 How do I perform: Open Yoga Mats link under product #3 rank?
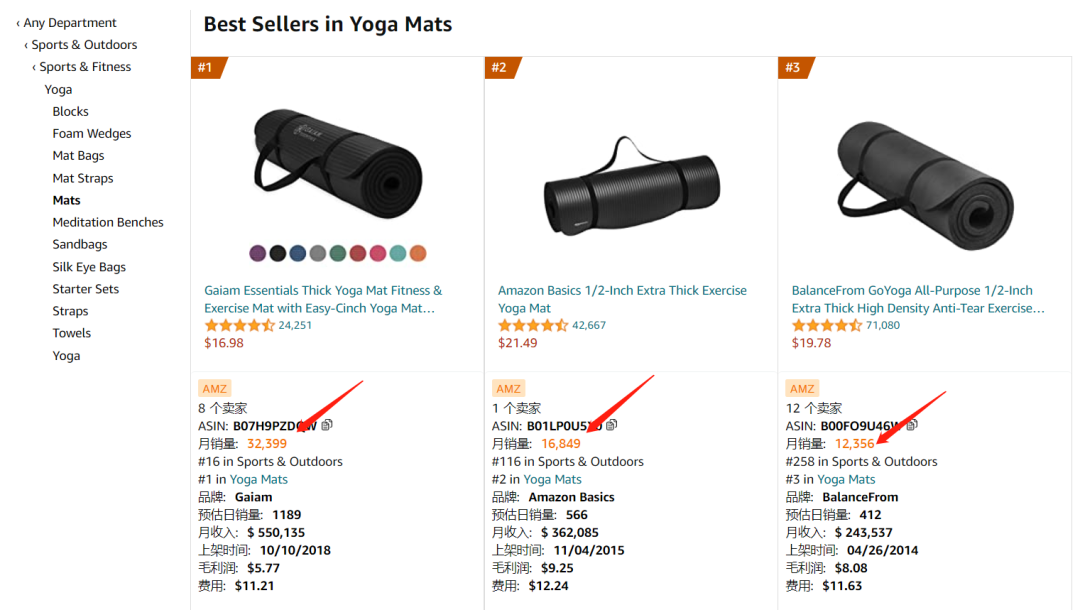pos(846,479)
